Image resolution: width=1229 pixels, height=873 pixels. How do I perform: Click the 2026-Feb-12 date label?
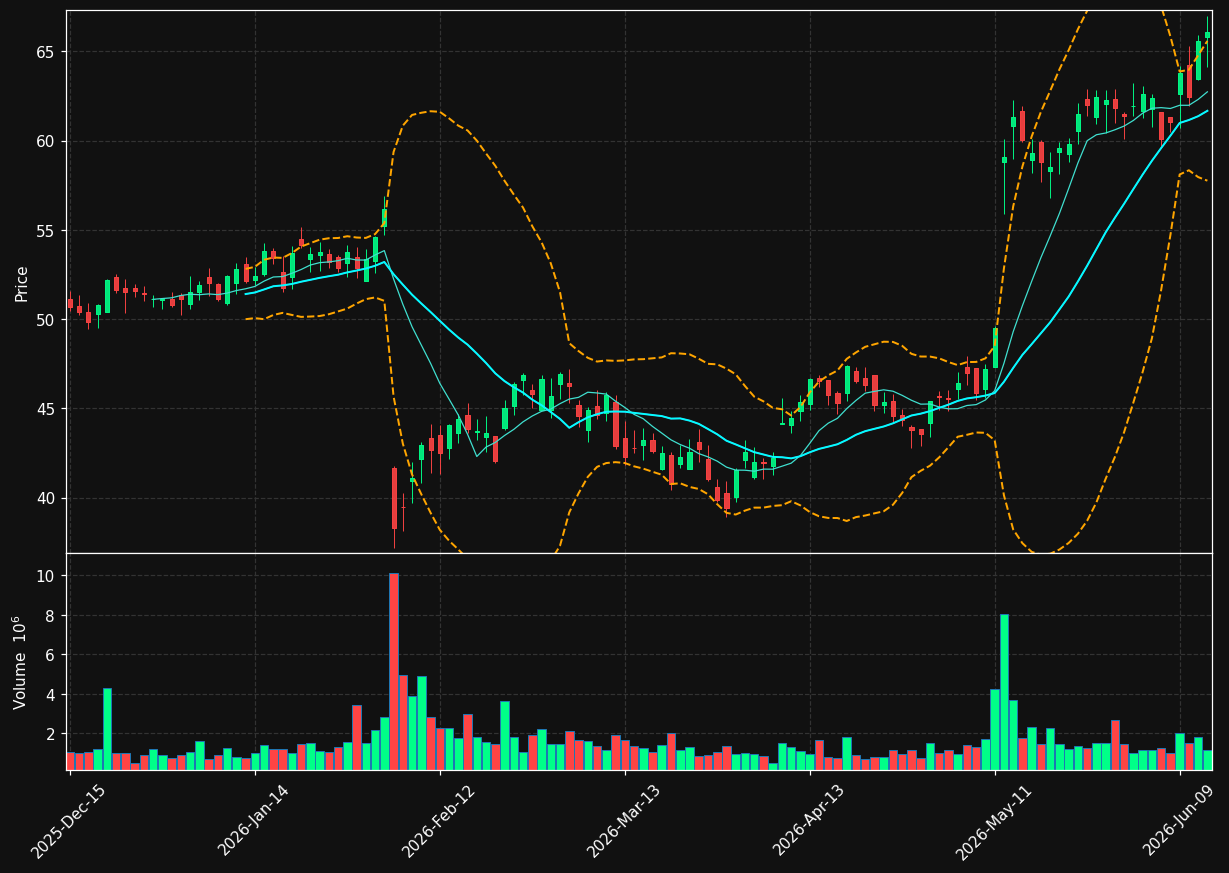pyautogui.click(x=438, y=822)
